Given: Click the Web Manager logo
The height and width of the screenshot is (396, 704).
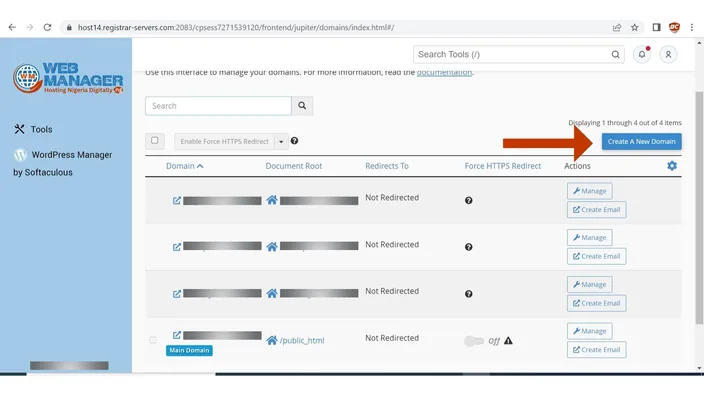Looking at the screenshot, I should pos(68,78).
